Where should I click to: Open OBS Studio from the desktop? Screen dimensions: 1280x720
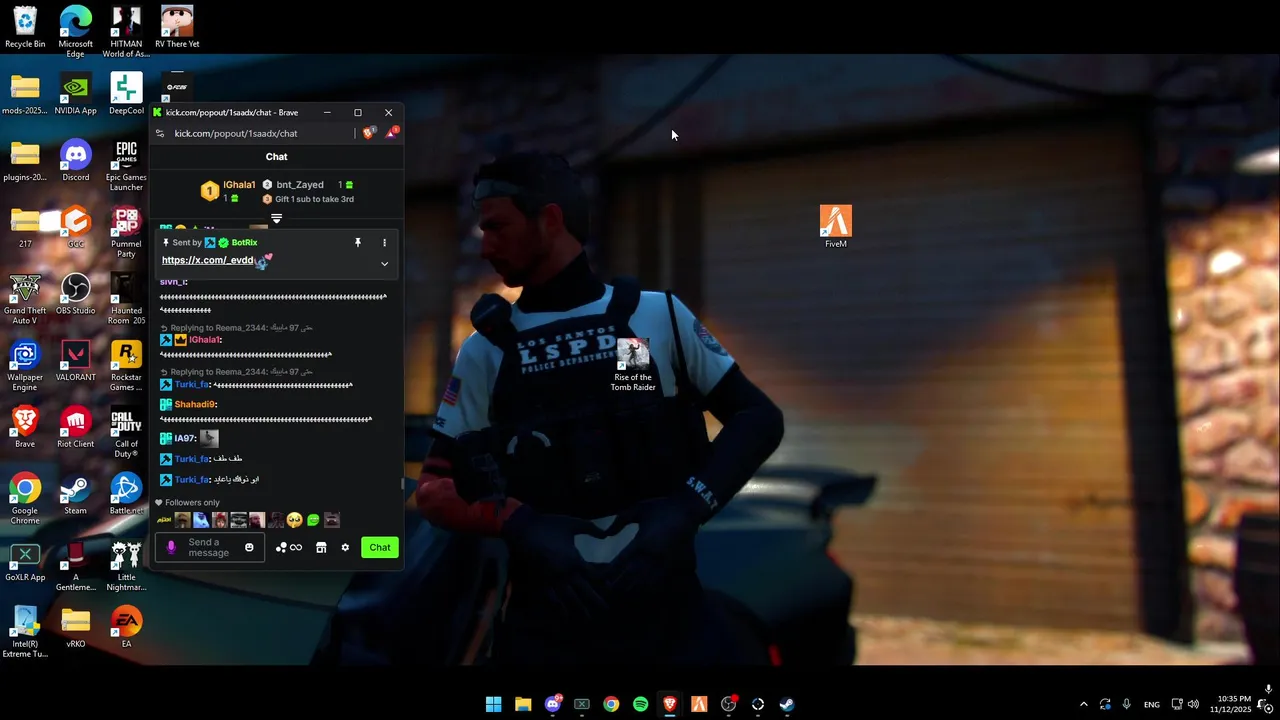(75, 294)
